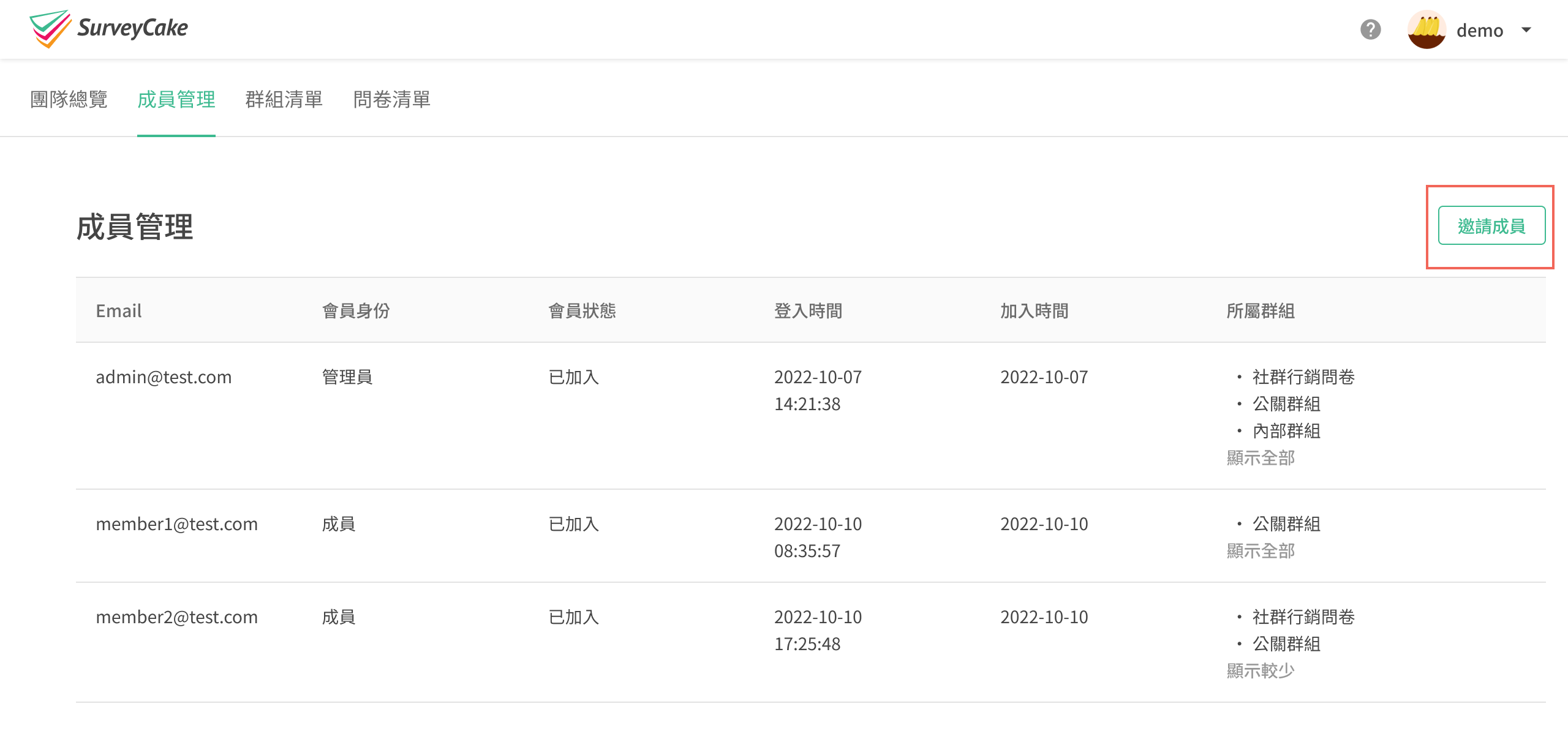Image resolution: width=1568 pixels, height=753 pixels.
Task: Click the admin@test.com email cell
Action: click(x=164, y=377)
